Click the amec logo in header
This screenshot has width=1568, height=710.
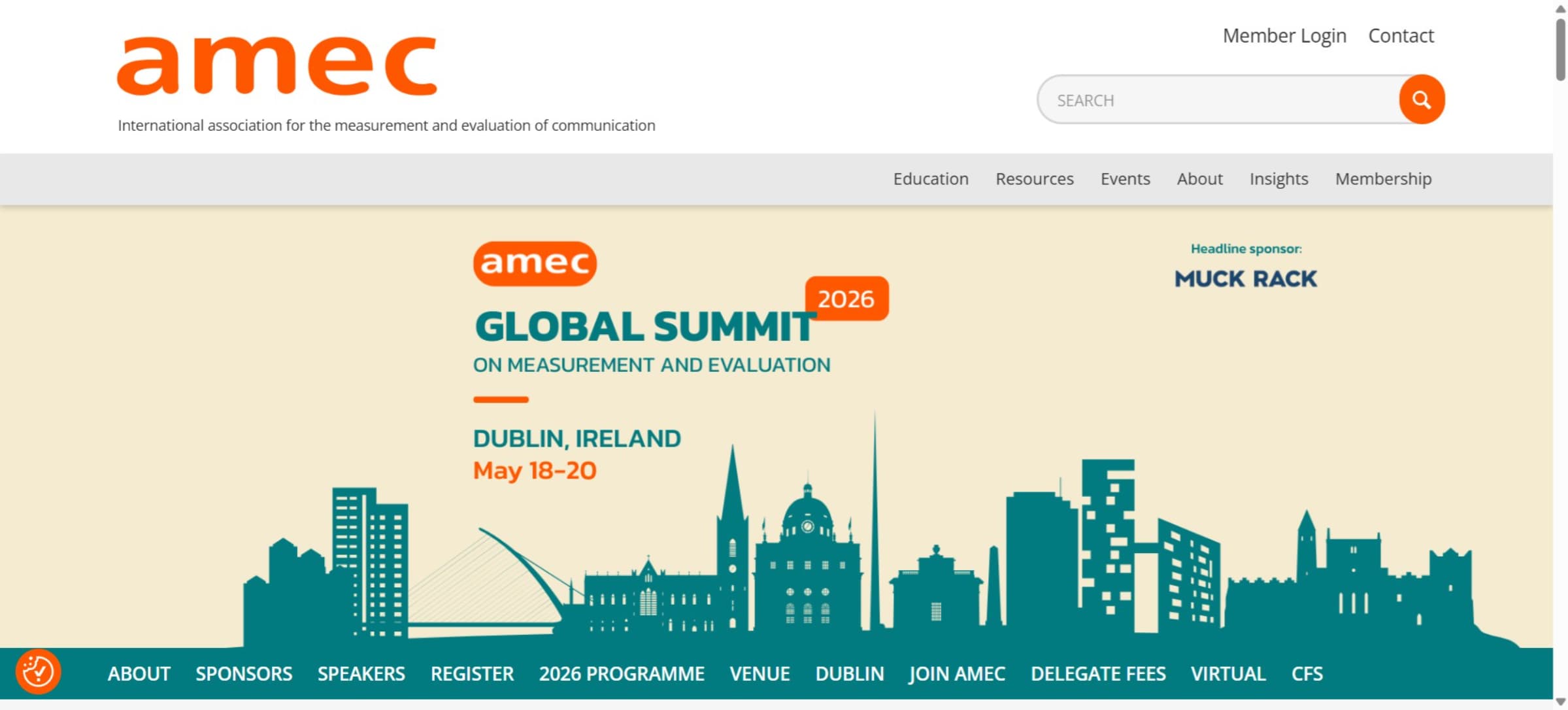coord(276,65)
